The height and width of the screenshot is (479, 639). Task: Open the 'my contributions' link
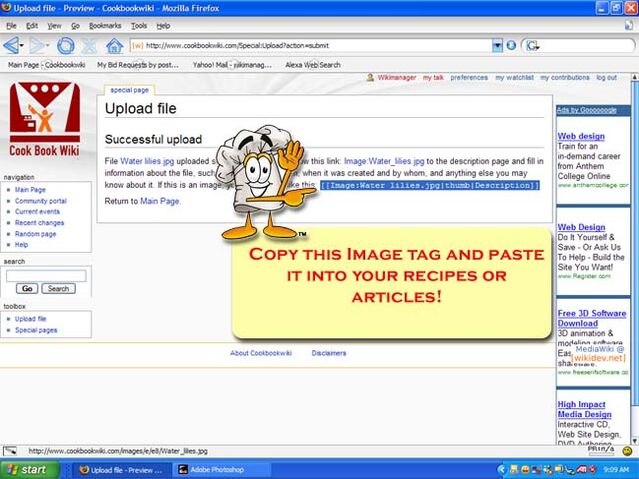tap(565, 77)
